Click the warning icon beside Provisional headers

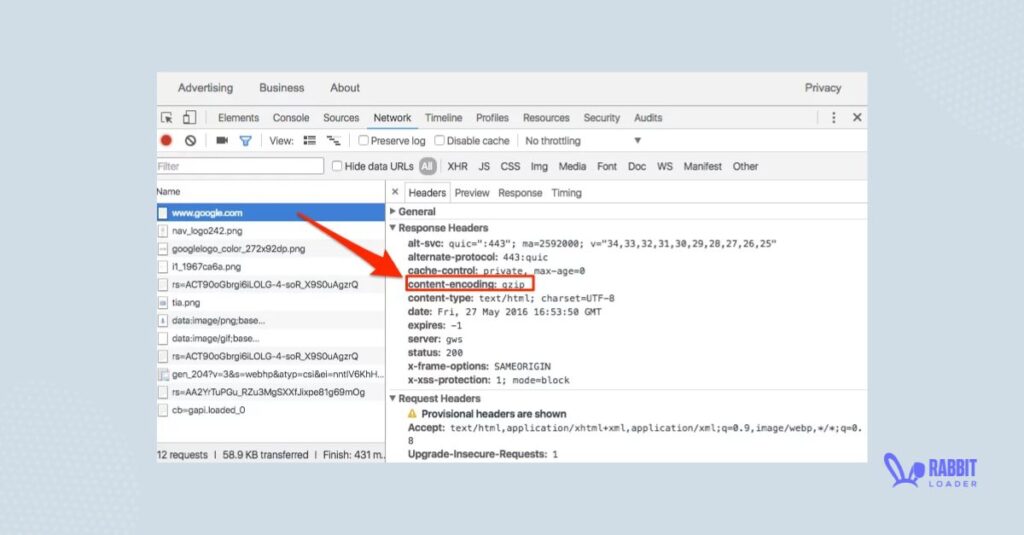tap(412, 413)
